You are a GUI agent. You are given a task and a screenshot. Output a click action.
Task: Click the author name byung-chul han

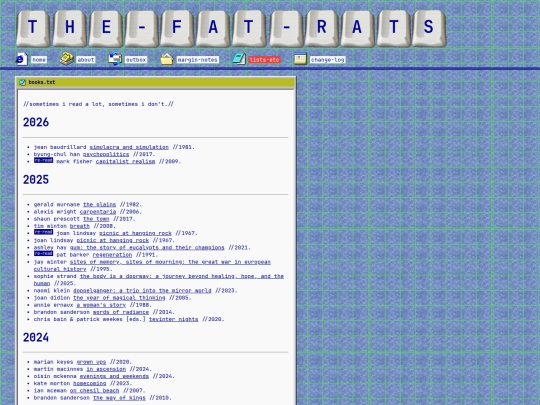[x=57, y=154]
